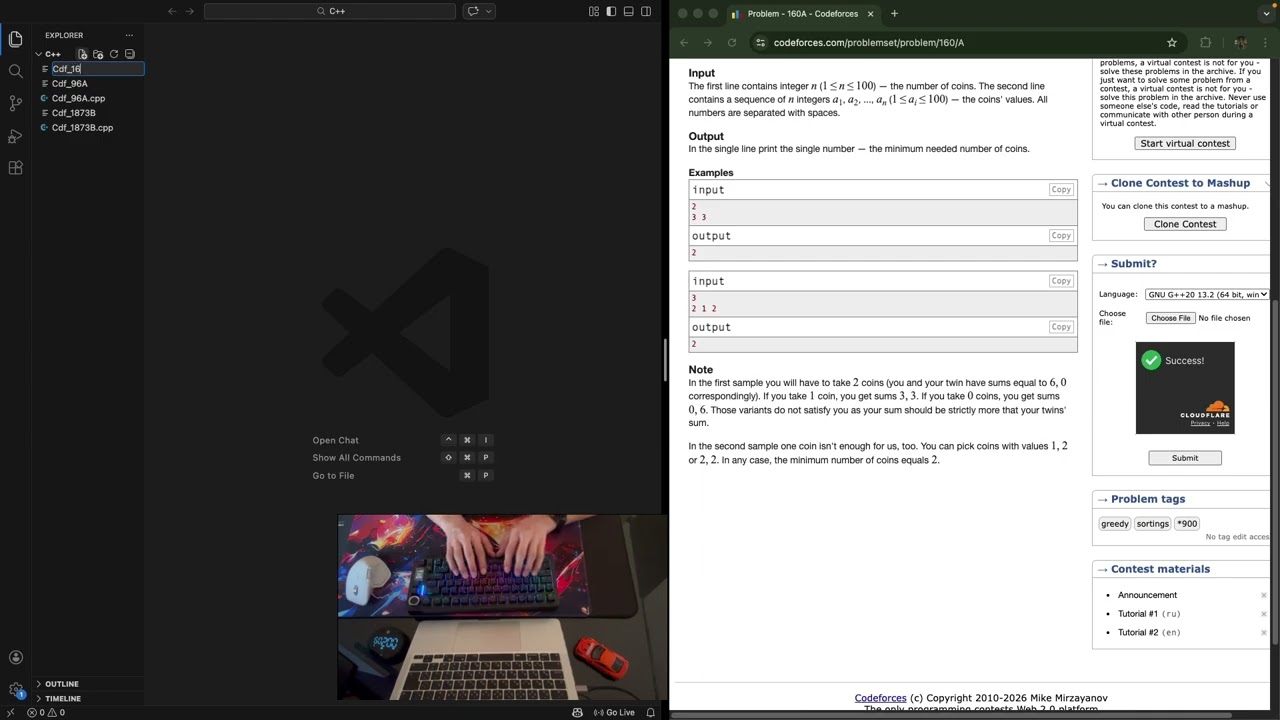Open the Search view in activity bar
The height and width of the screenshot is (720, 1280).
pos(15,71)
